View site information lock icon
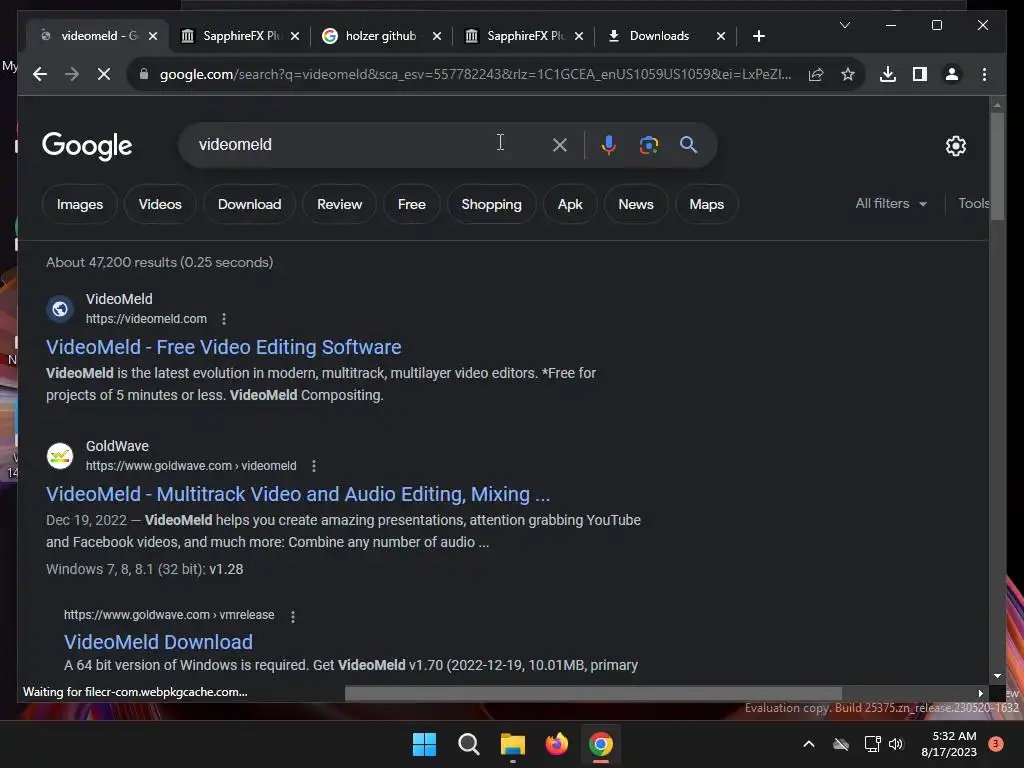This screenshot has width=1024, height=768. coord(144,74)
